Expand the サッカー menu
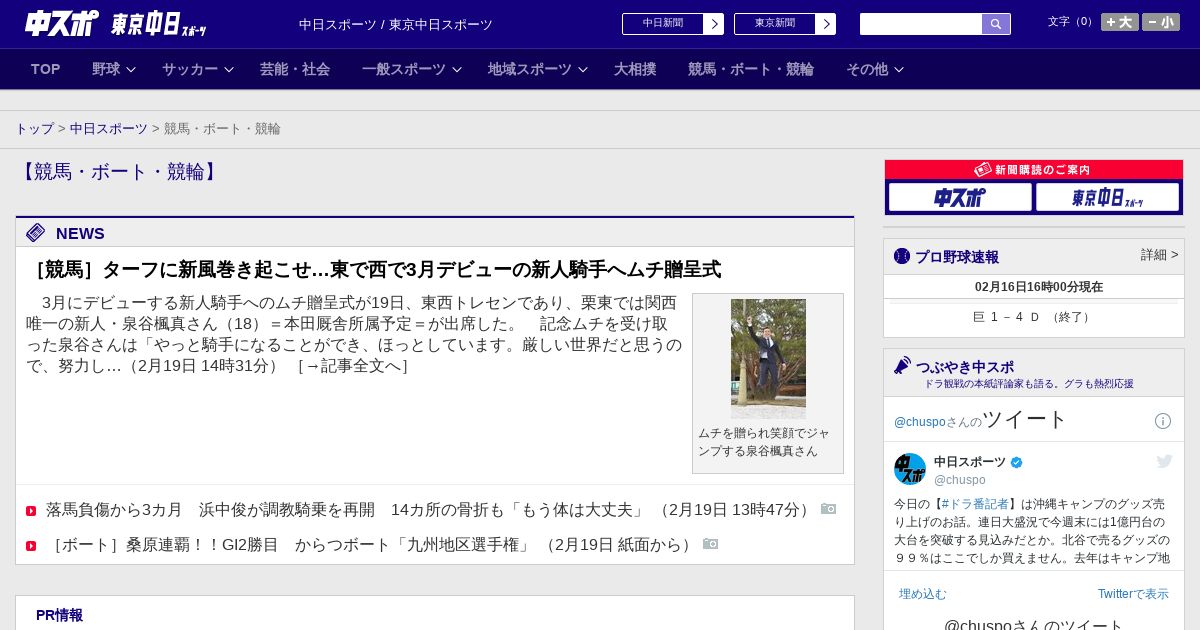The height and width of the screenshot is (630, 1200). click(x=198, y=69)
